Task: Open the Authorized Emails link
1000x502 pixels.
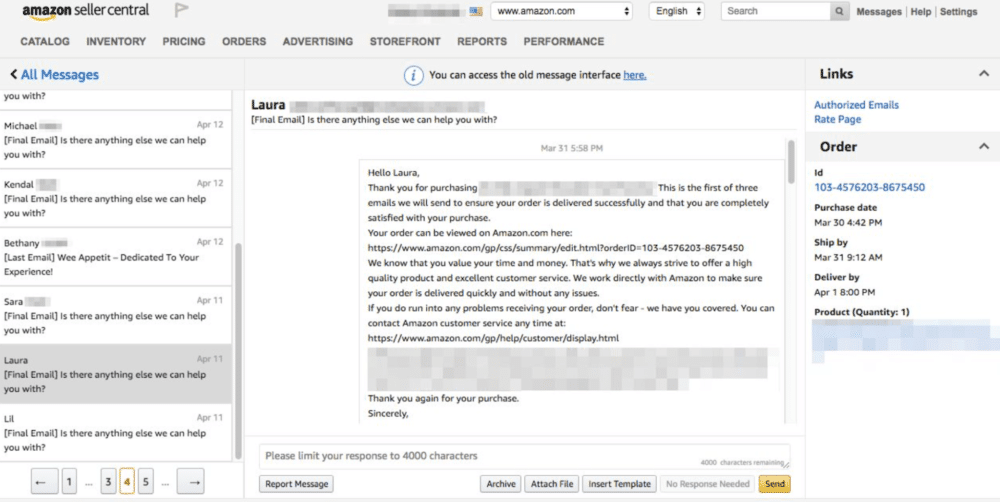Action: click(x=857, y=105)
